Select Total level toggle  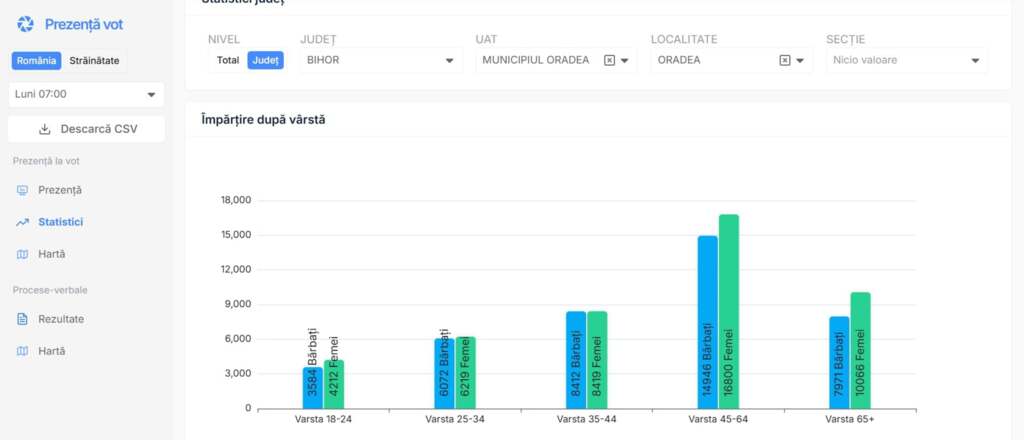click(228, 60)
